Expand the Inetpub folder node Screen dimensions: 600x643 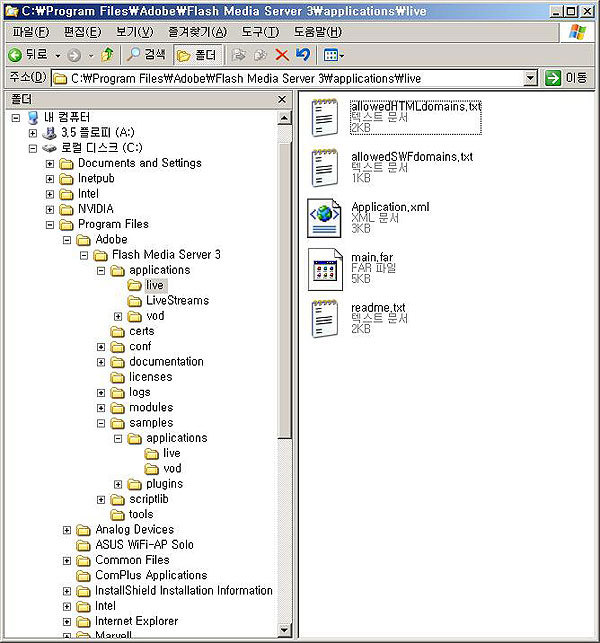click(x=50, y=179)
